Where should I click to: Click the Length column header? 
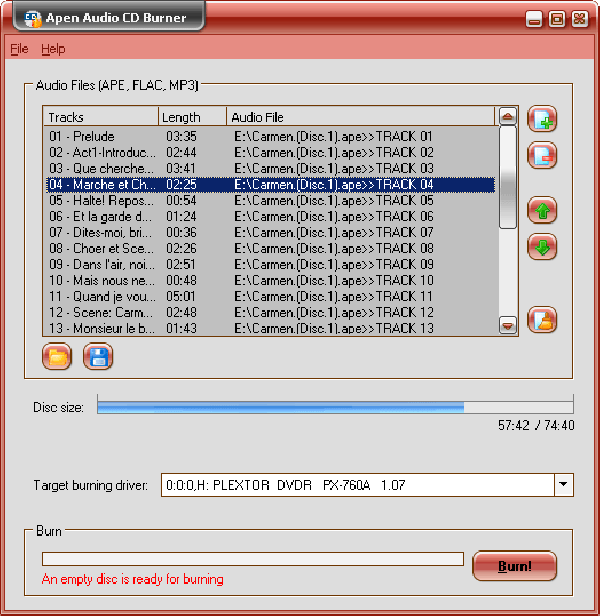[193, 117]
